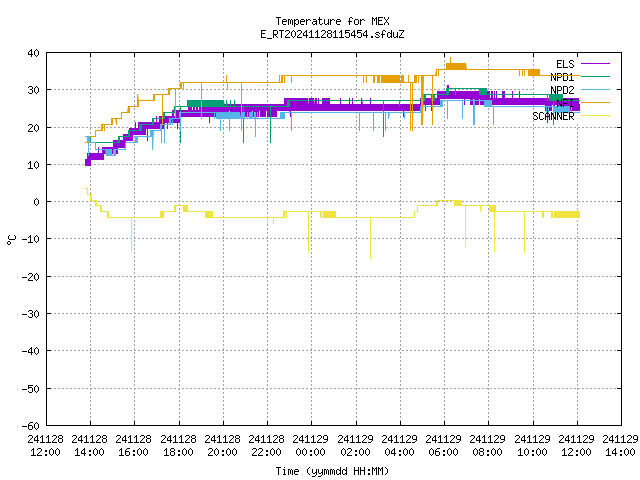The image size is (640, 480).
Task: Click the y-axis tick label -60
Action: (x=31, y=426)
